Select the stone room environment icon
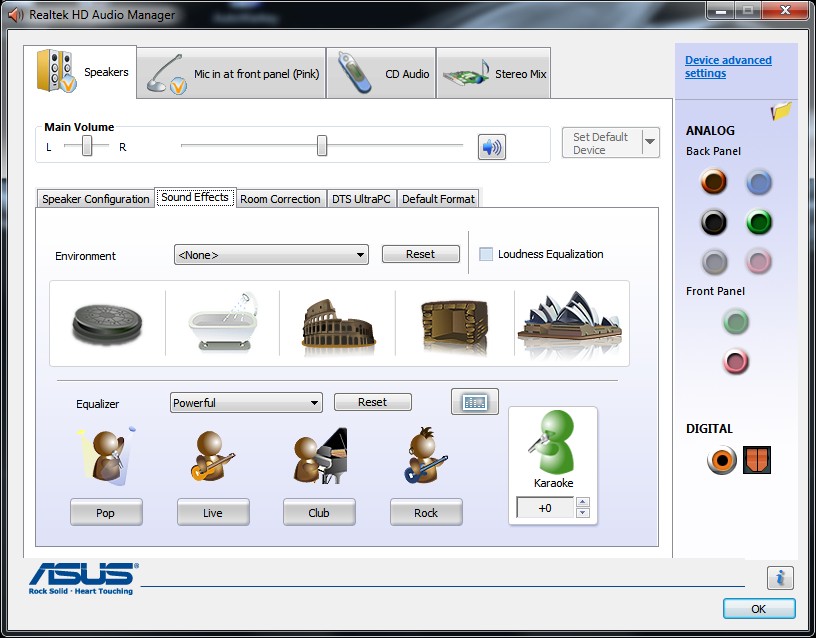This screenshot has height=638, width=816. pyautogui.click(x=454, y=325)
